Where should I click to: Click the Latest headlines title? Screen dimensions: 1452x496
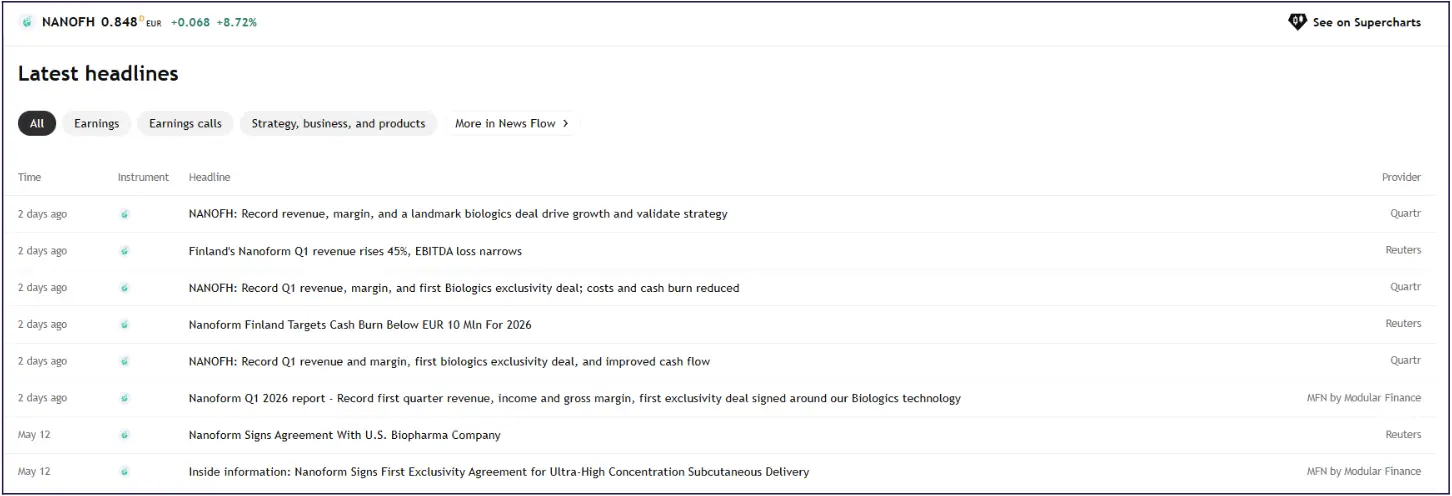coord(98,73)
